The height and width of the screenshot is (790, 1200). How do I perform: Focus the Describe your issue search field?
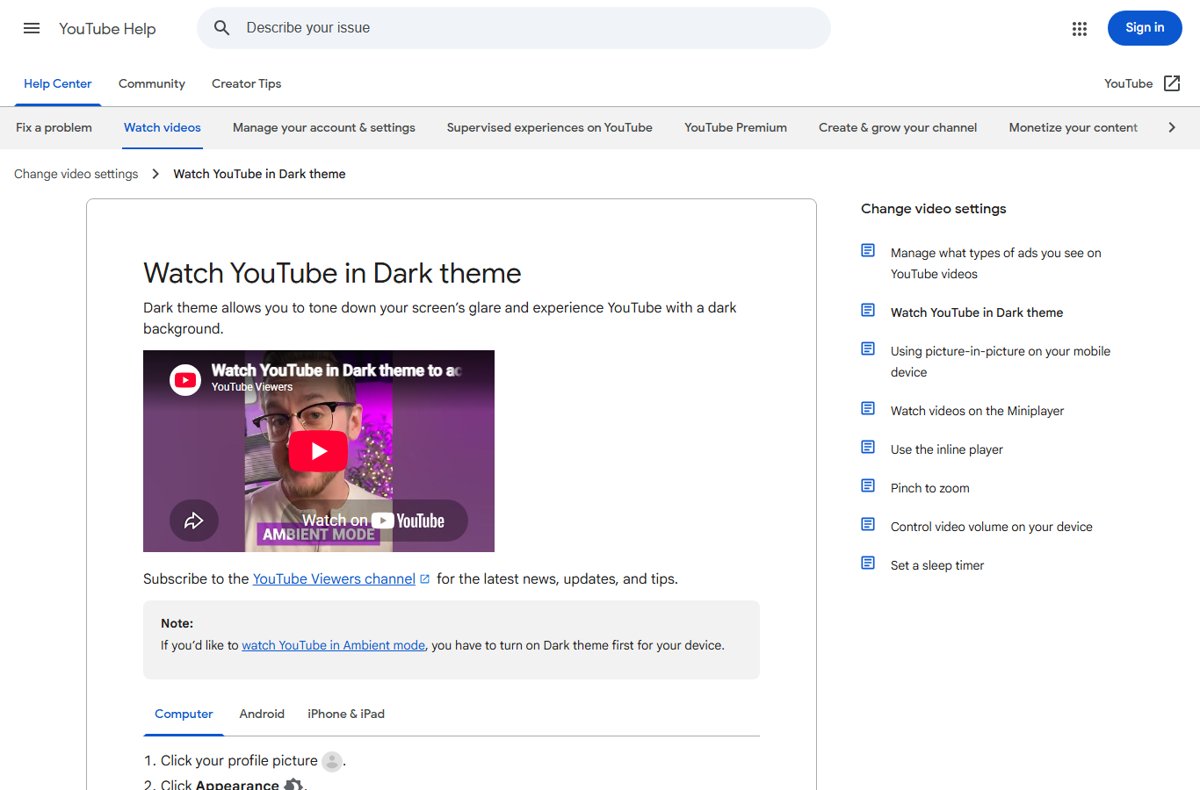click(x=514, y=28)
